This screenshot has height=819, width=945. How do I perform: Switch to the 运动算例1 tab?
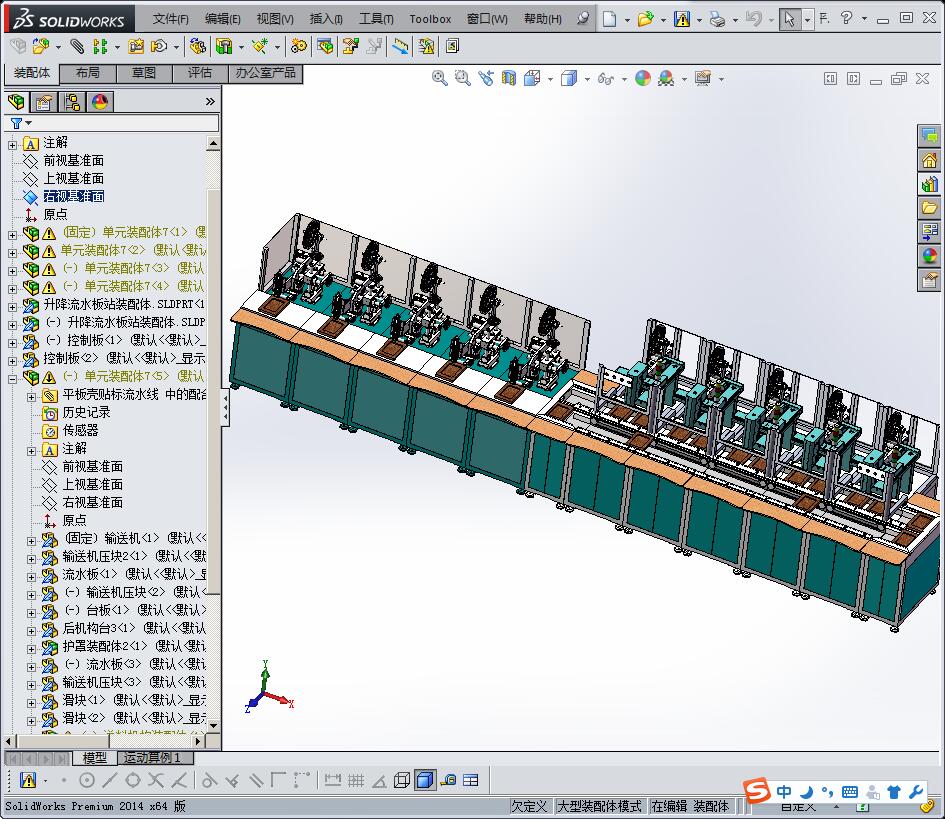coord(155,758)
